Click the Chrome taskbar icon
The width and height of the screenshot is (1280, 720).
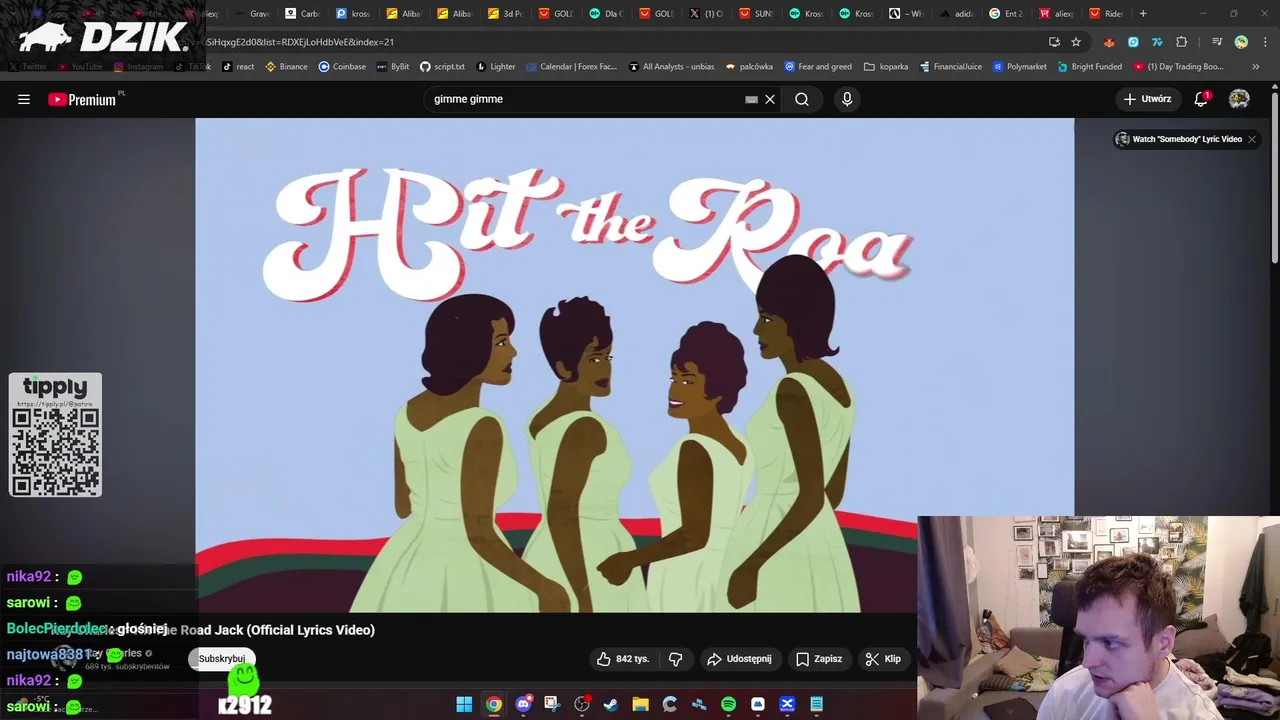click(494, 704)
